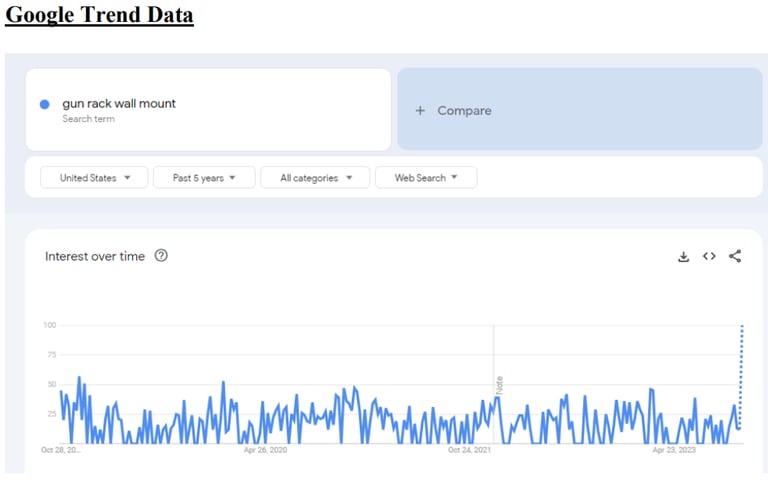Open help for Interest over time
Viewport: 768px width, 500px height.
pos(161,256)
